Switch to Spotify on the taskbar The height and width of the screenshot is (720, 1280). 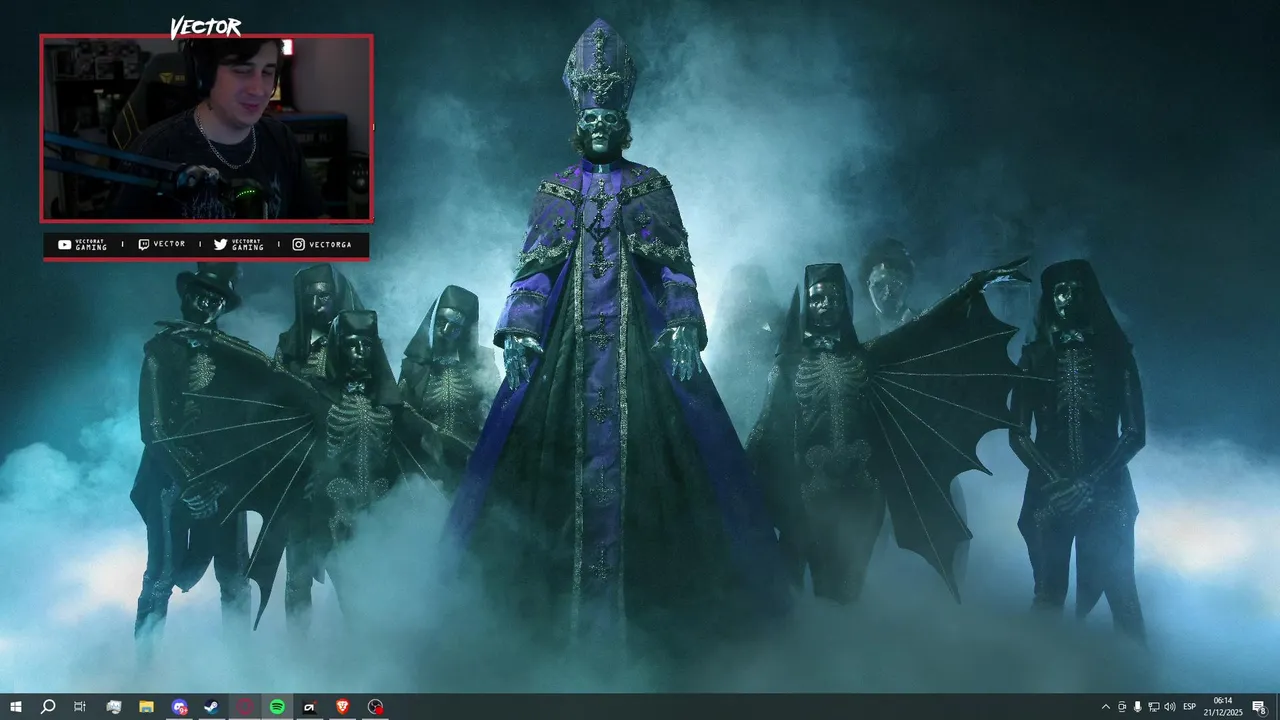(277, 707)
